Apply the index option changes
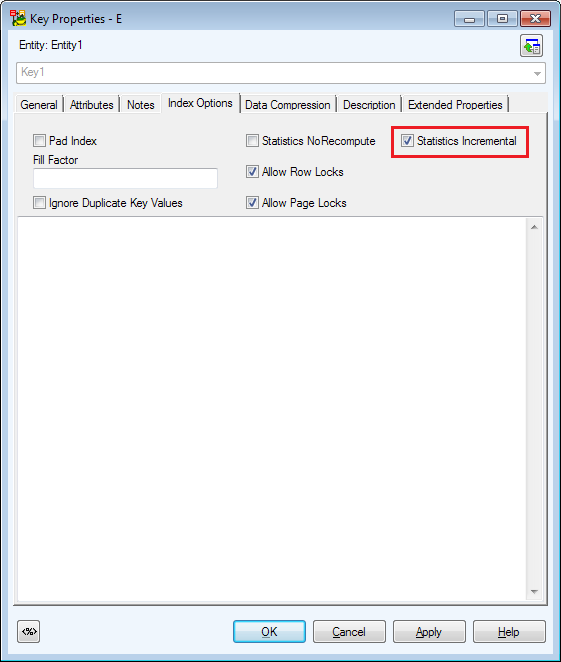The height and width of the screenshot is (662, 561). click(x=429, y=632)
